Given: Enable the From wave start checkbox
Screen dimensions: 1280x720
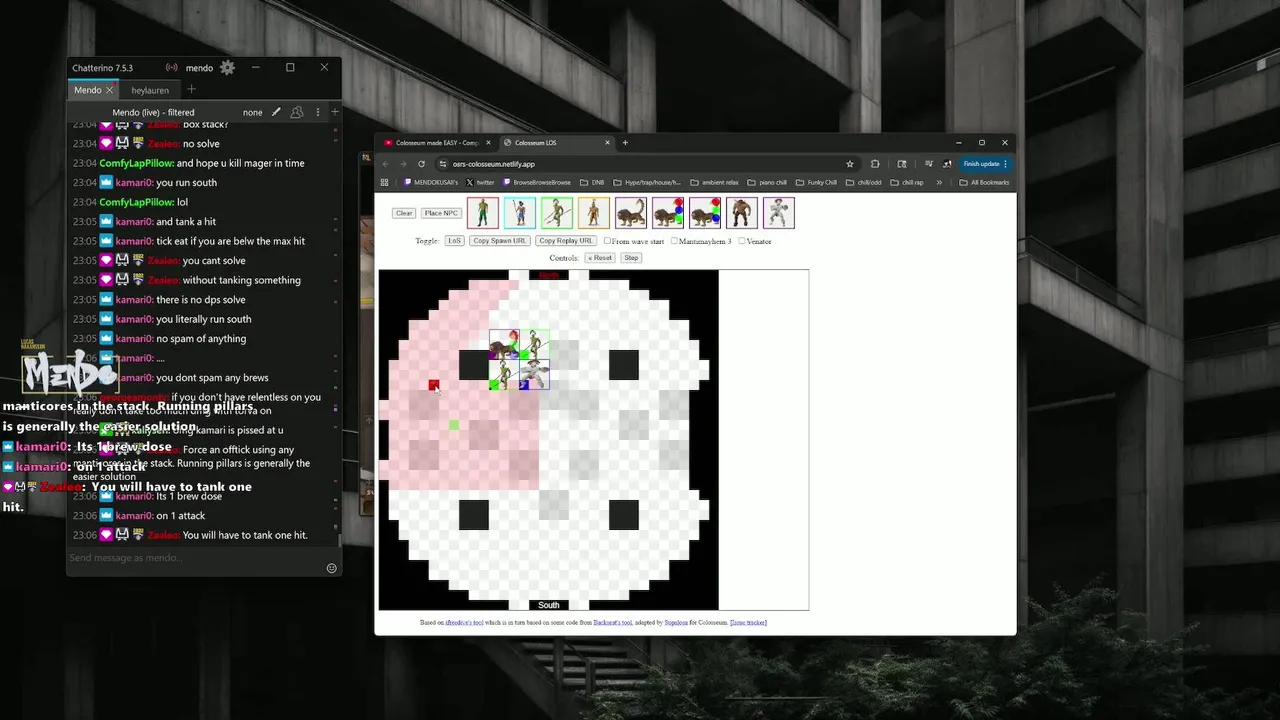Looking at the screenshot, I should 607,241.
